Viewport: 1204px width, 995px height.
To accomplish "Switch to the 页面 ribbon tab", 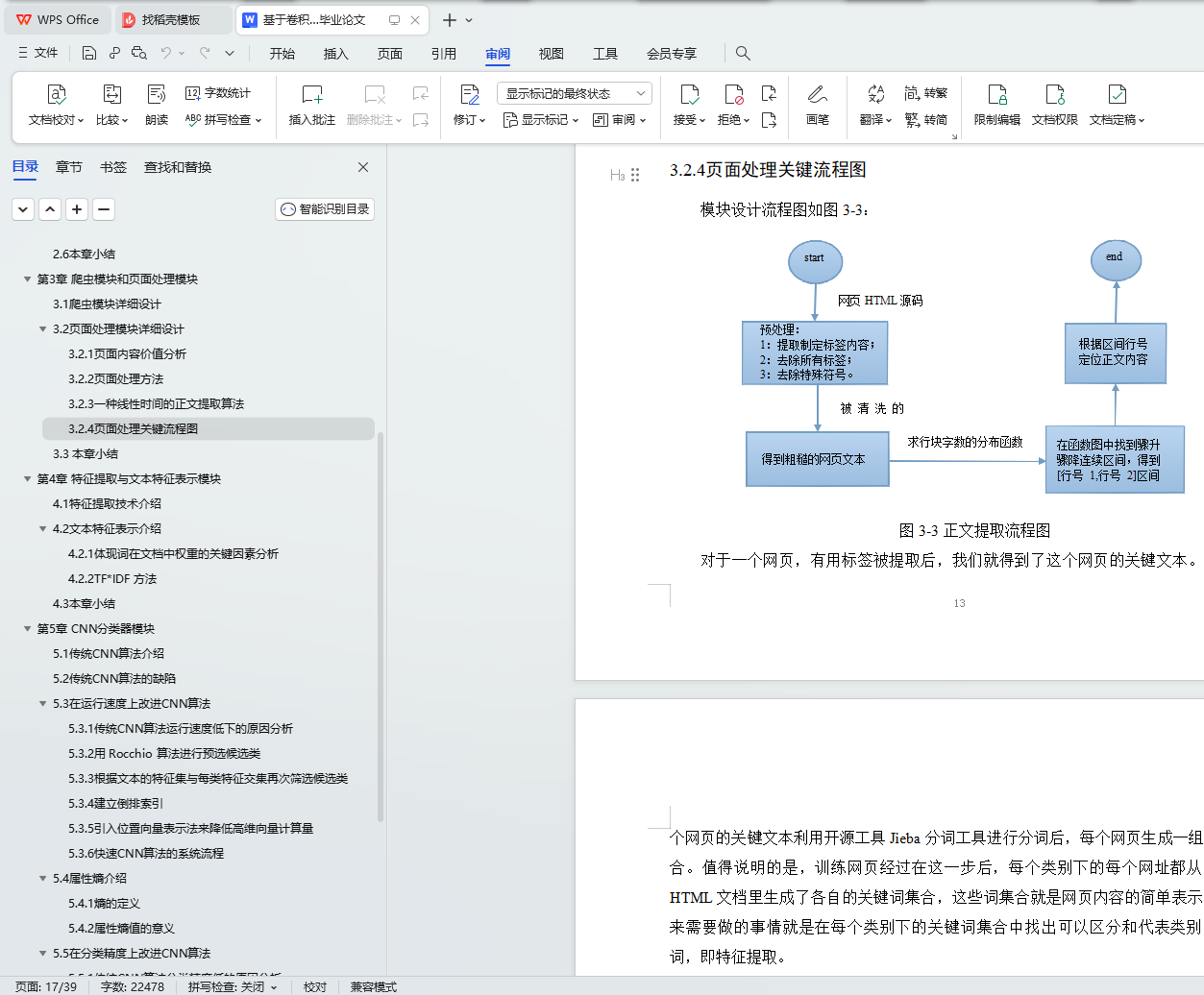I will (x=390, y=54).
